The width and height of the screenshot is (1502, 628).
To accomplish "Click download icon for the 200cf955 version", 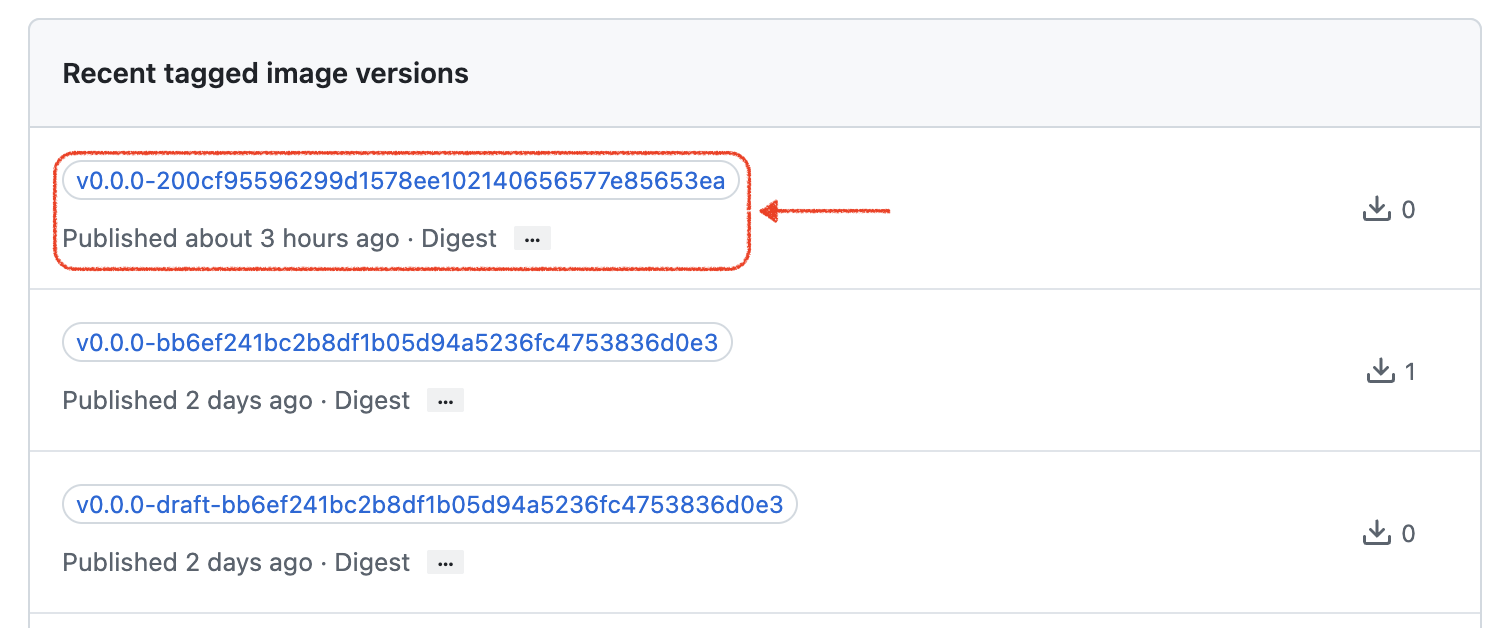I will [x=1377, y=209].
